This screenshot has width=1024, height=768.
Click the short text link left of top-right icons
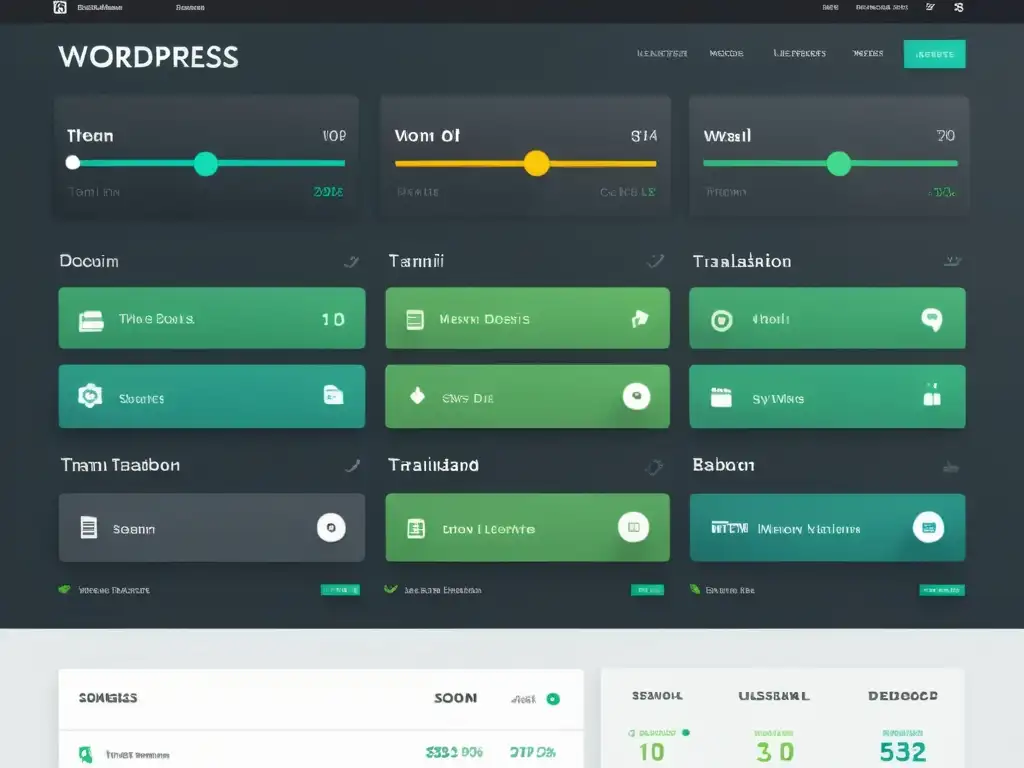pos(830,8)
